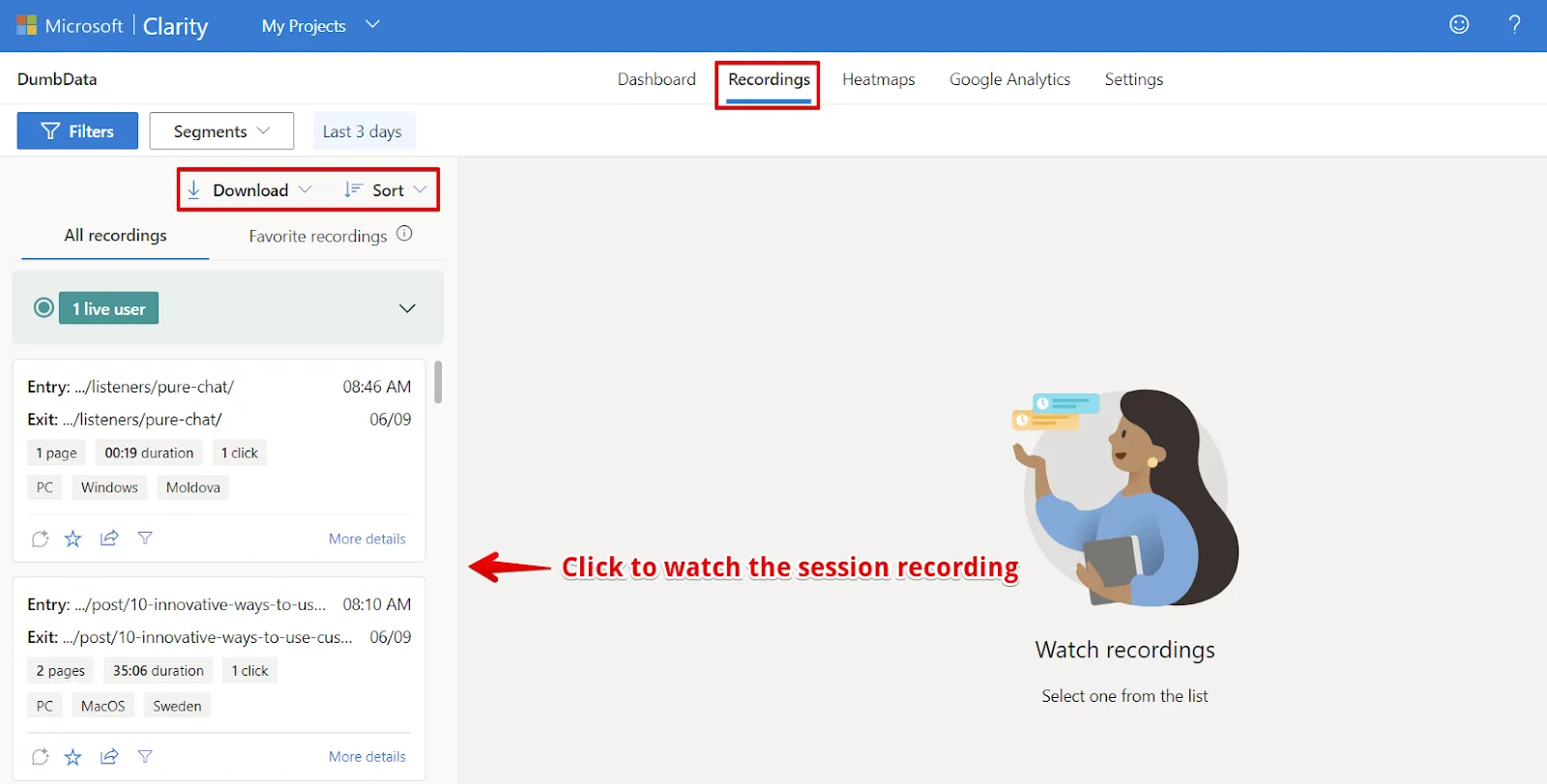Share icon on the pure-chat recording card
The width and height of the screenshot is (1547, 784).
click(x=109, y=537)
